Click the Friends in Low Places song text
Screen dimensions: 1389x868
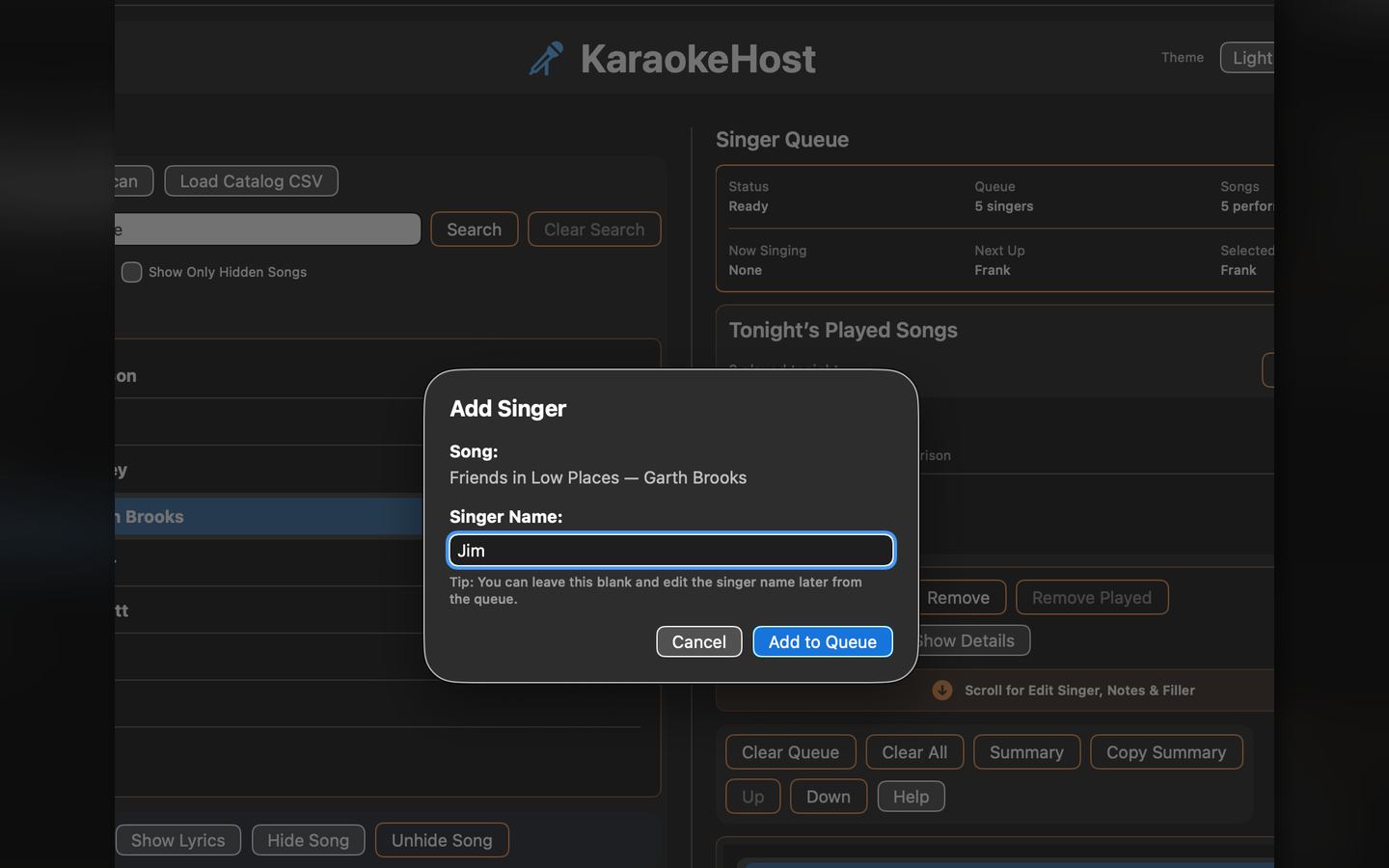[598, 477]
